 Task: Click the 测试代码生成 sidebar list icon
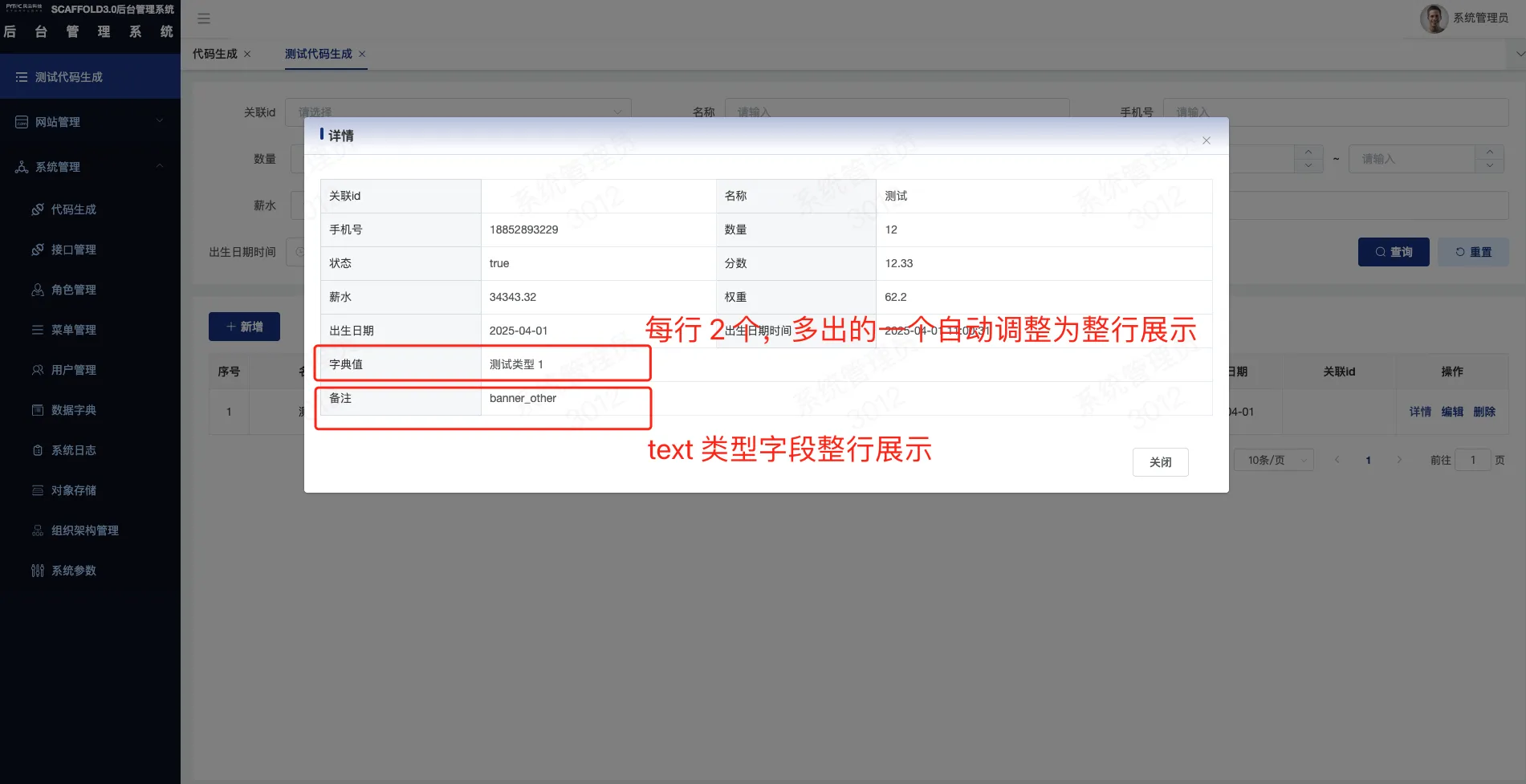[22, 77]
